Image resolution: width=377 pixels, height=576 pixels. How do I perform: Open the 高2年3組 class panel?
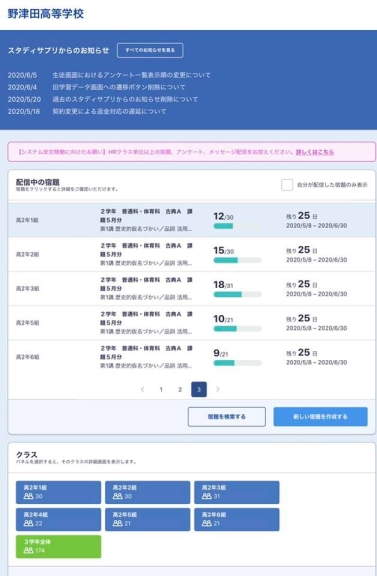237,492
